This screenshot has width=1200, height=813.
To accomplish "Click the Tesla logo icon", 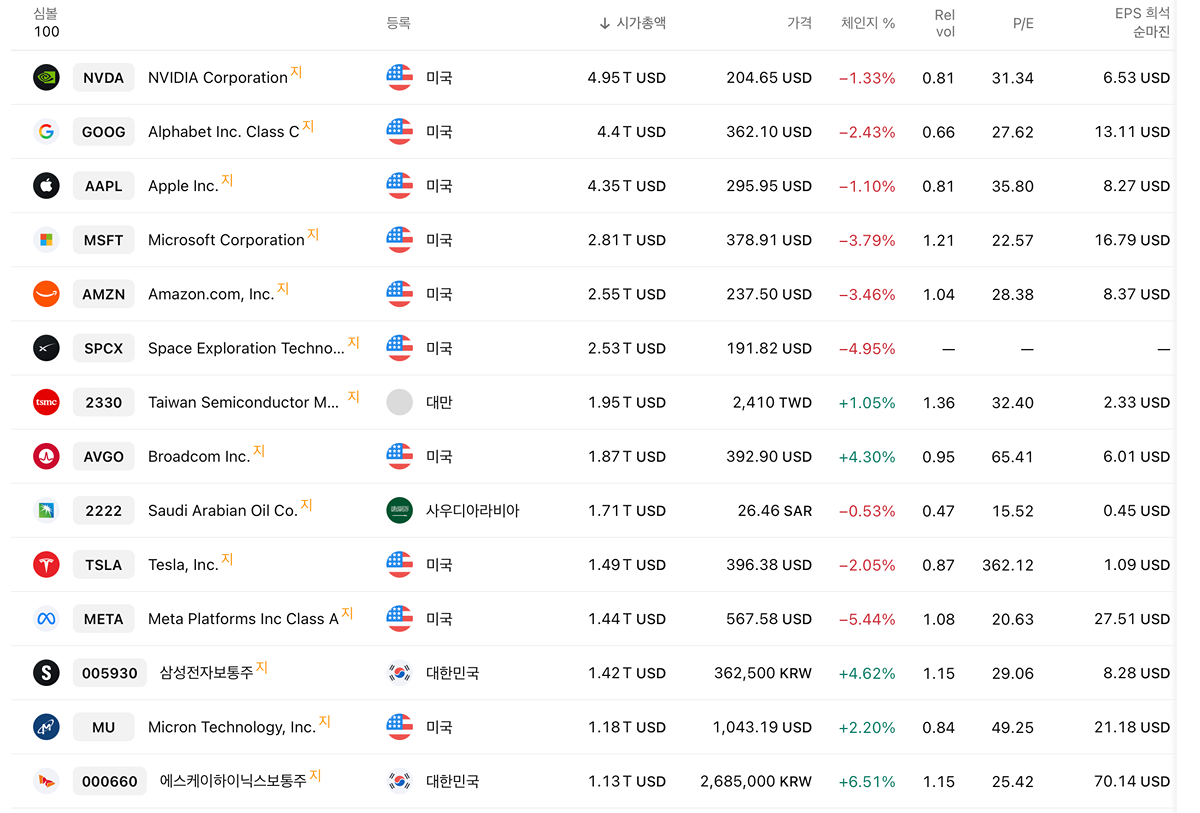I will tap(46, 565).
